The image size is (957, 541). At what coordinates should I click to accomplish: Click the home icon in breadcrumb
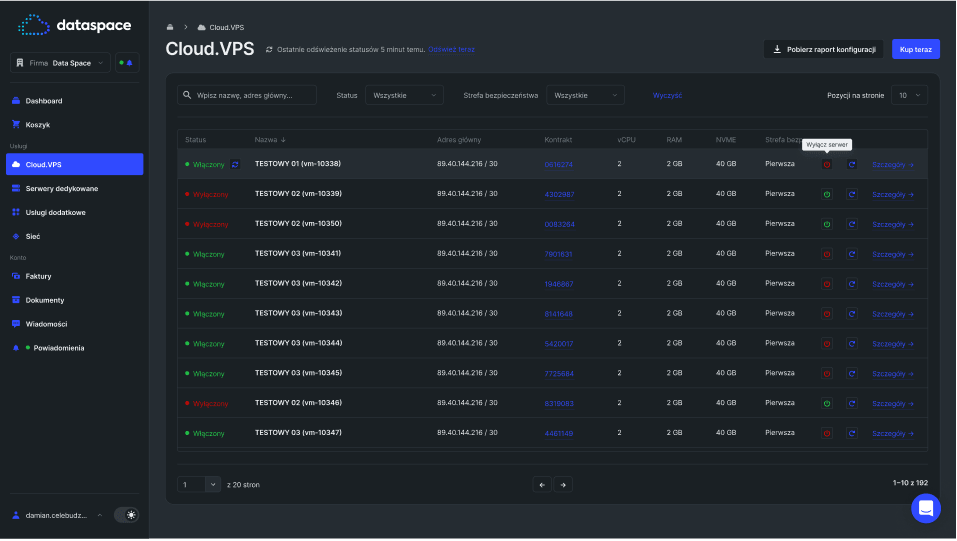point(170,27)
